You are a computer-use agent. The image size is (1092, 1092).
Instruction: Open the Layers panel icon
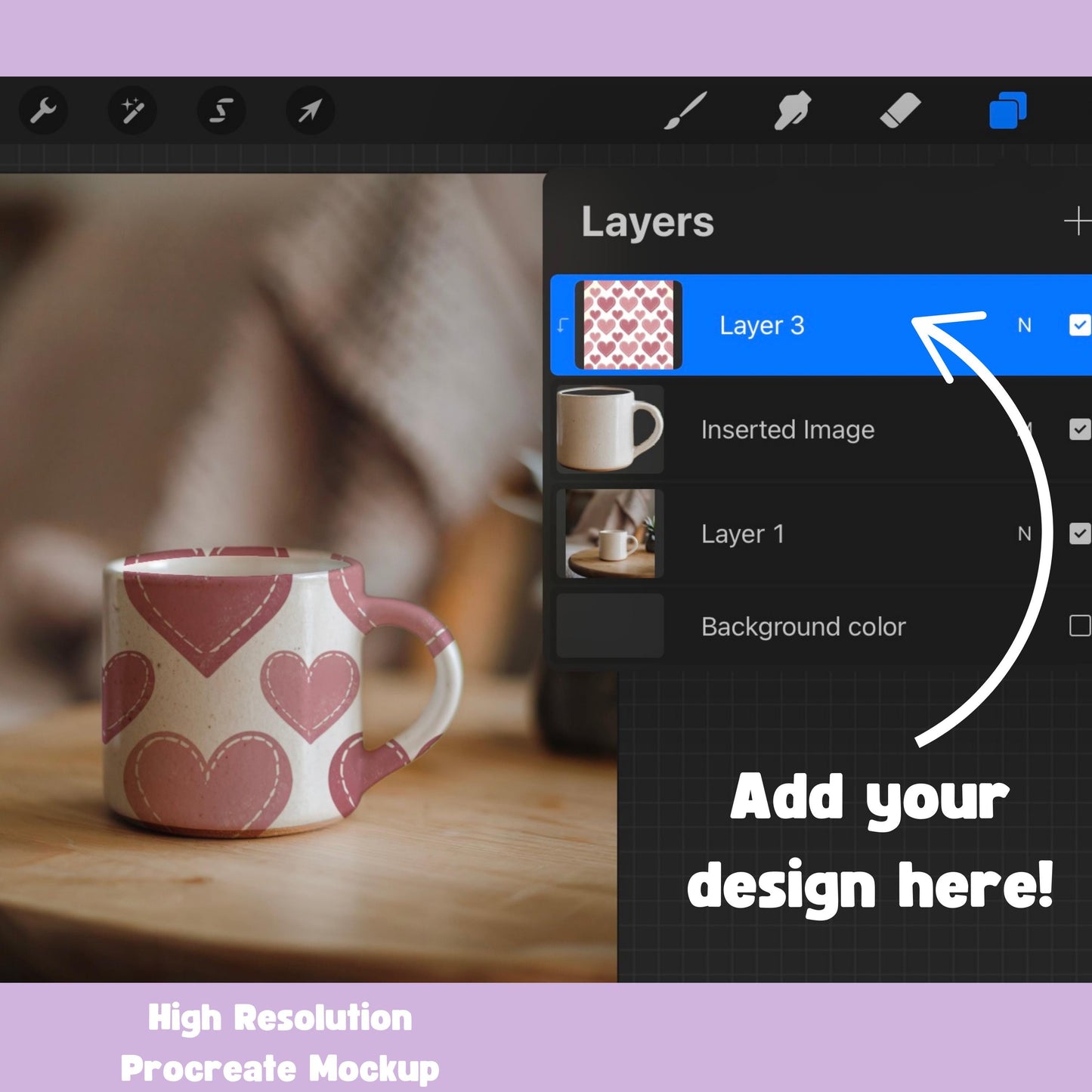pyautogui.click(x=1008, y=110)
